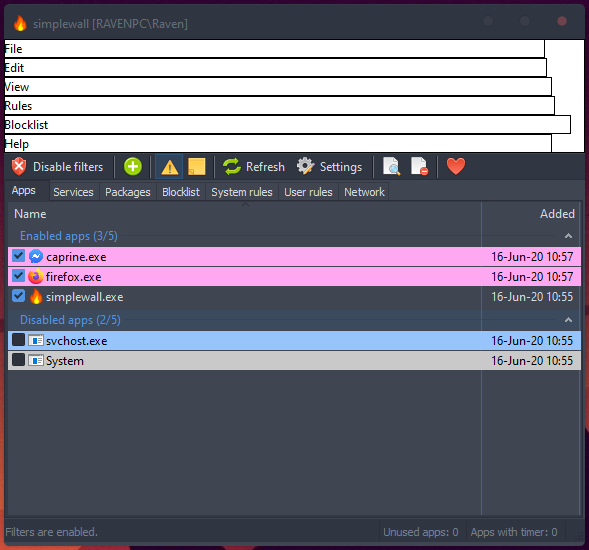Click the Disable filters shield icon
Viewport: 589px width, 550px height.
[19, 166]
